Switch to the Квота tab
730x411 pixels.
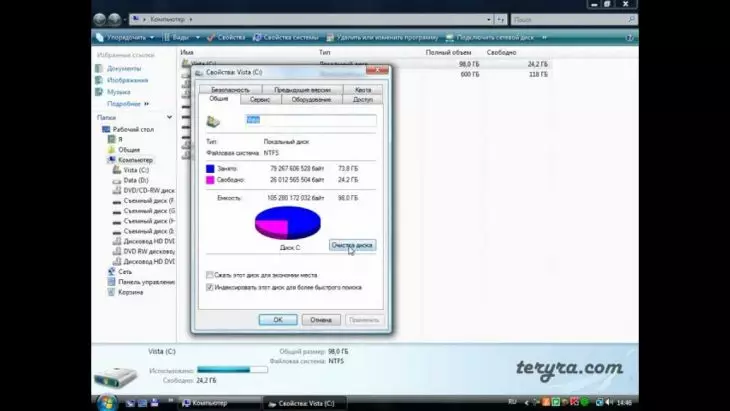pyautogui.click(x=363, y=90)
